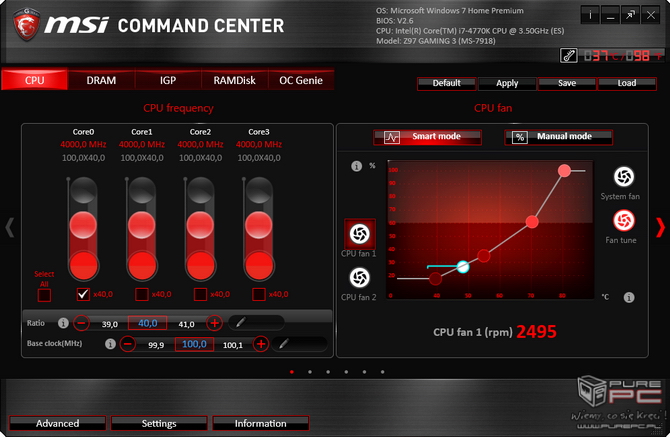Open the System fan icon
Viewport: 670px width, 437px height.
tap(624, 177)
